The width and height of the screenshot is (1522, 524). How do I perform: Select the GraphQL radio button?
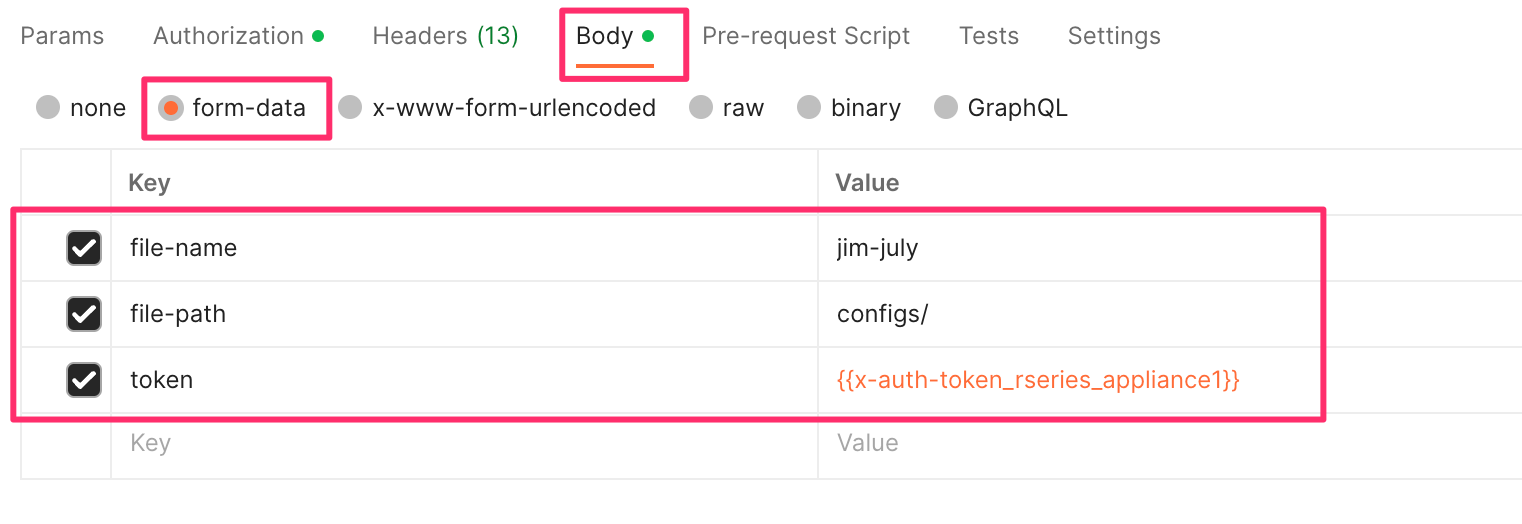pyautogui.click(x=946, y=108)
